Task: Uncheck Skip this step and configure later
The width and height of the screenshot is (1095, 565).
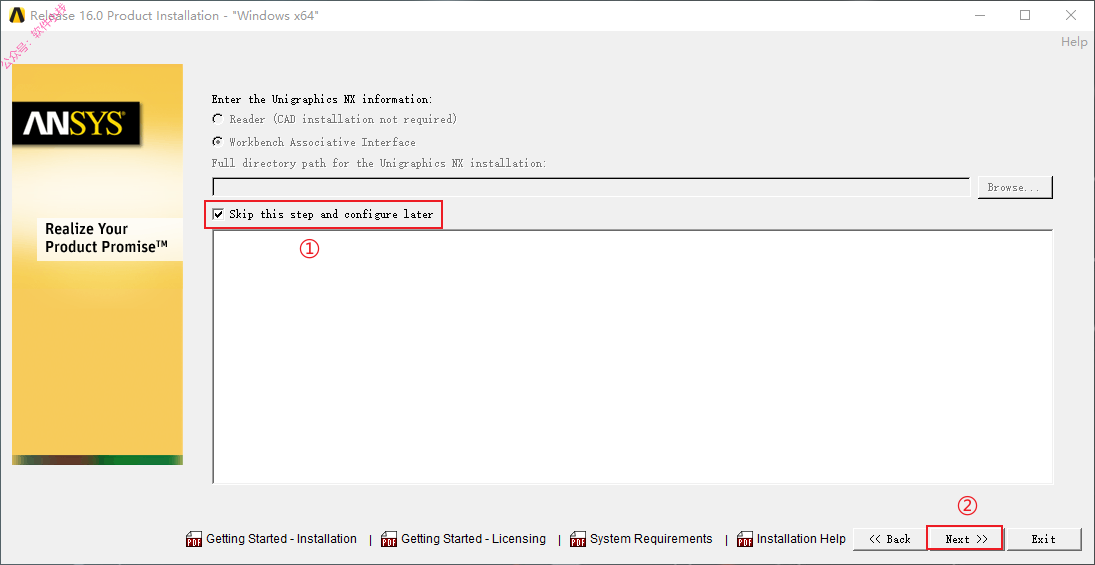Action: coord(218,214)
